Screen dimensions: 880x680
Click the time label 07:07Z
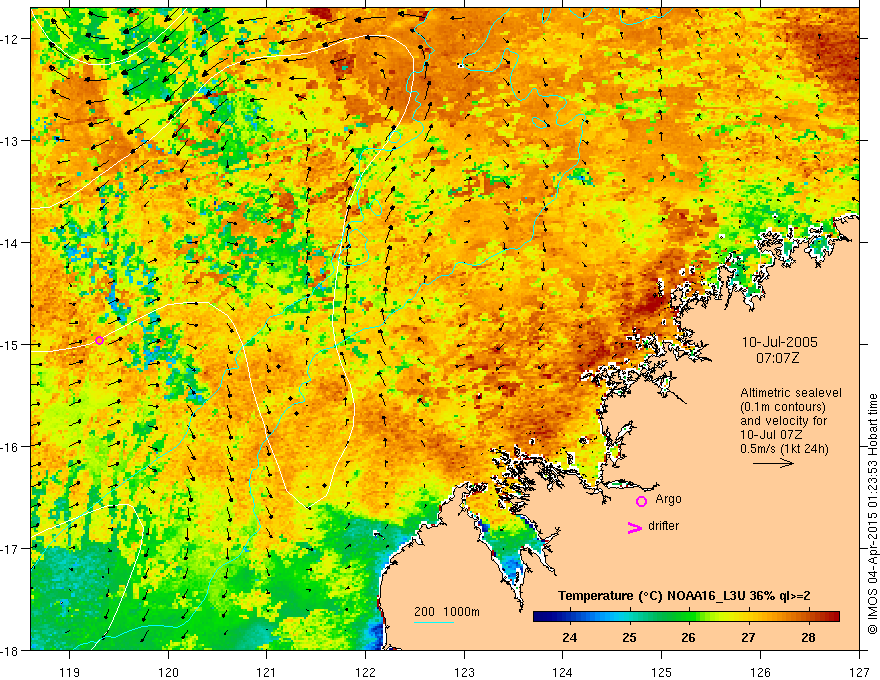tap(777, 358)
